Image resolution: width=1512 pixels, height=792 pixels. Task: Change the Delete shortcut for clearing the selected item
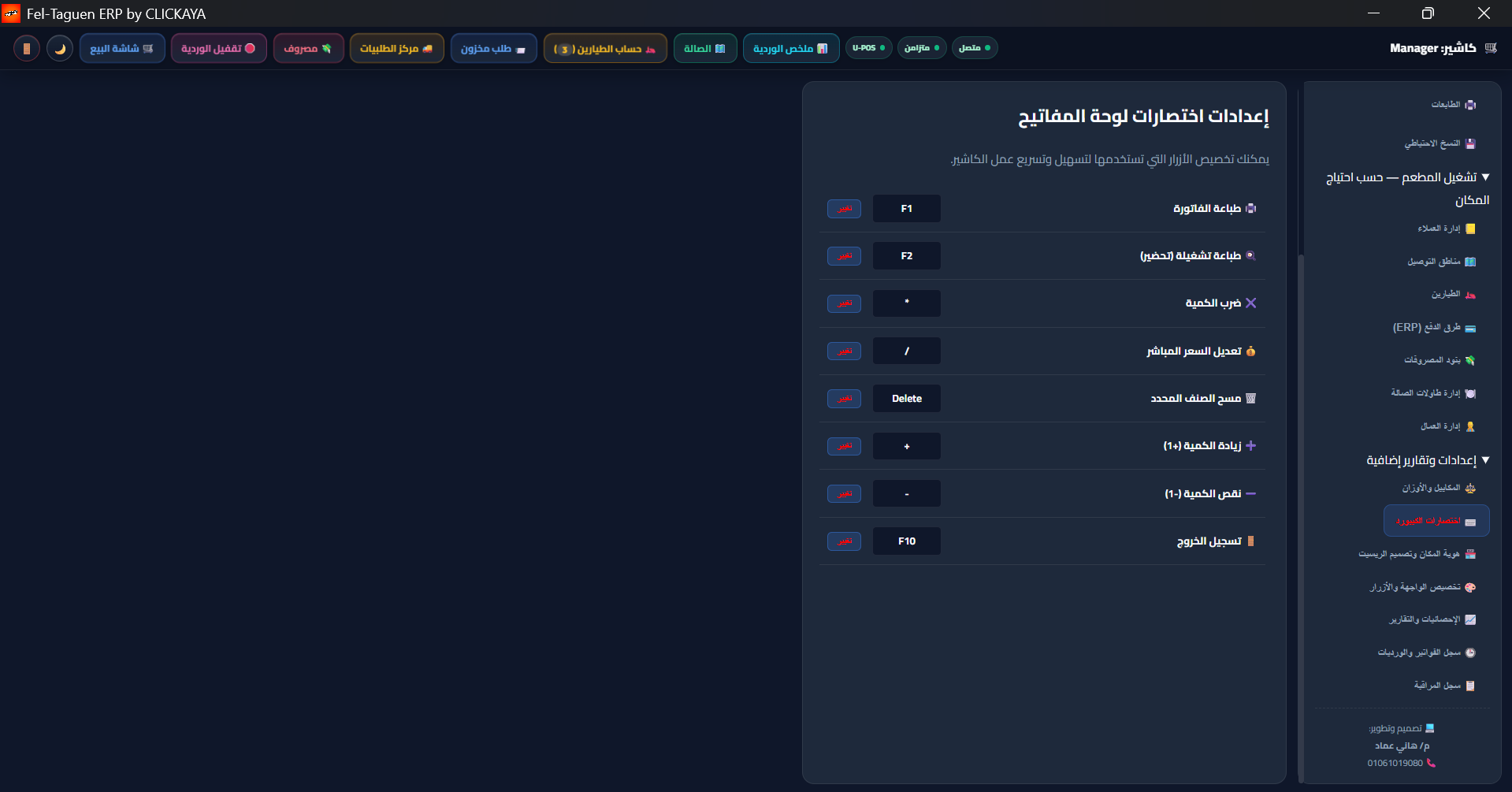844,399
